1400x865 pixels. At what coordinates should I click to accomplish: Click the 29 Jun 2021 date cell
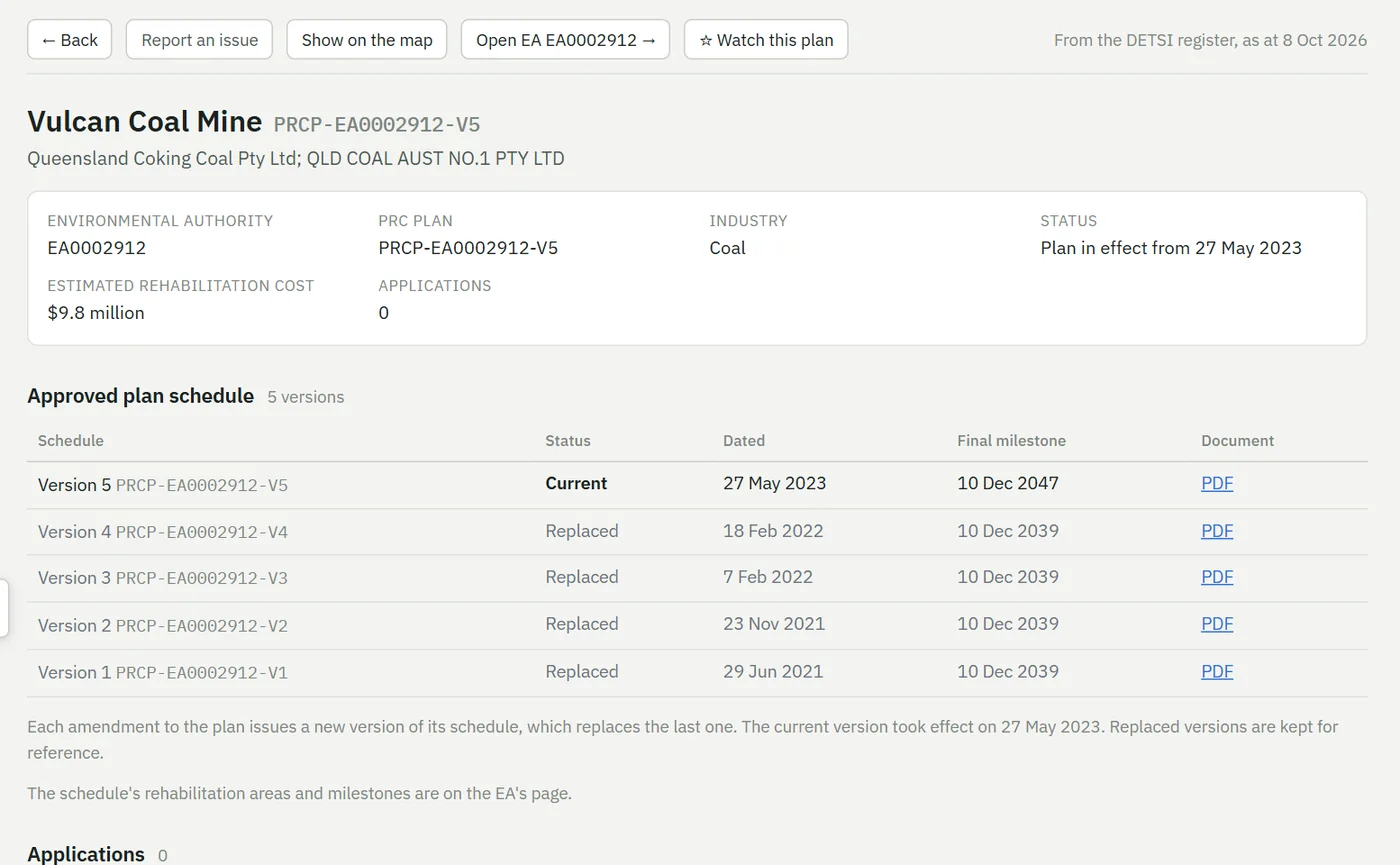tap(773, 672)
